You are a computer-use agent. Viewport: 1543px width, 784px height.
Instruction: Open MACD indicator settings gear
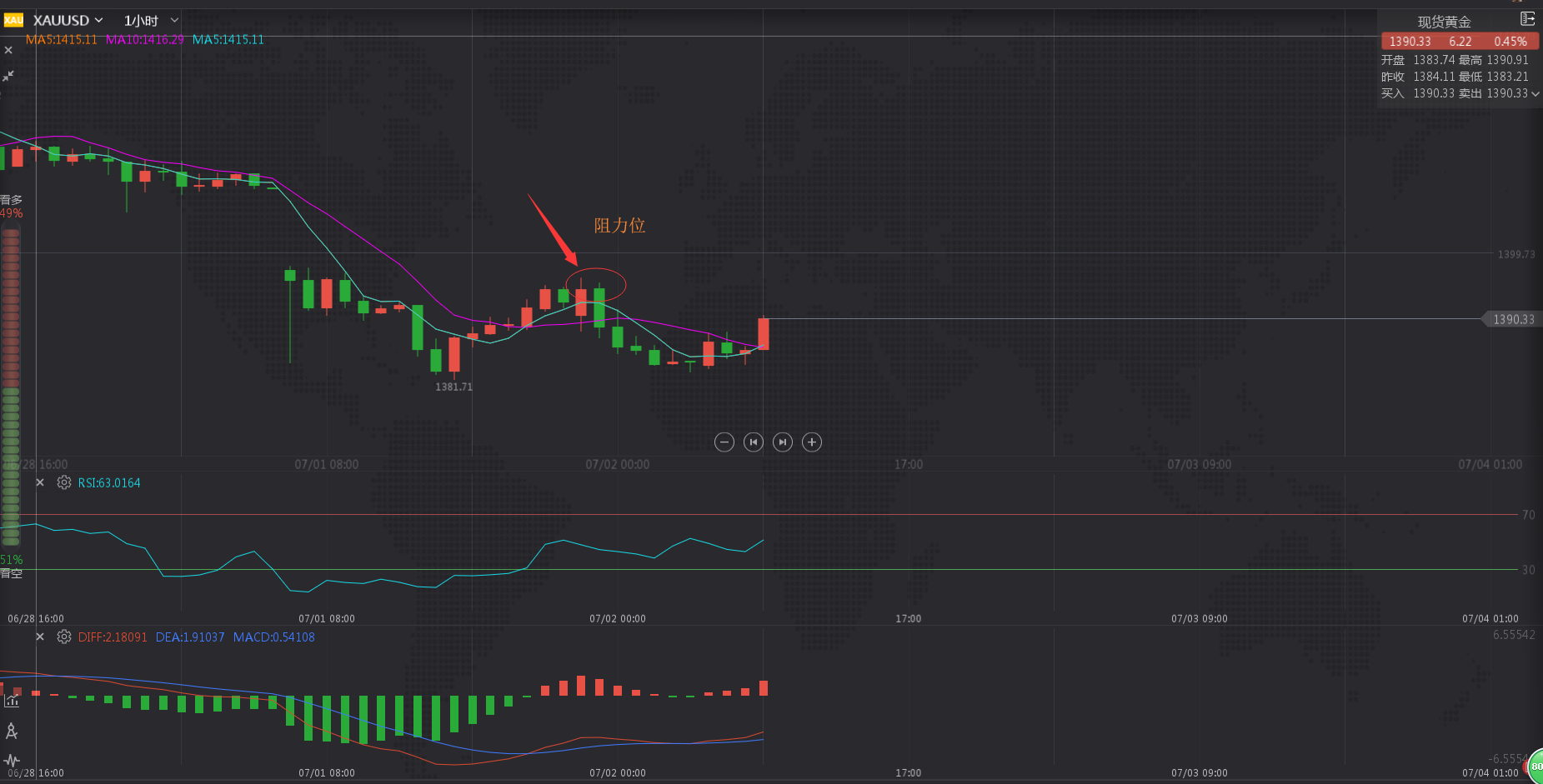64,637
